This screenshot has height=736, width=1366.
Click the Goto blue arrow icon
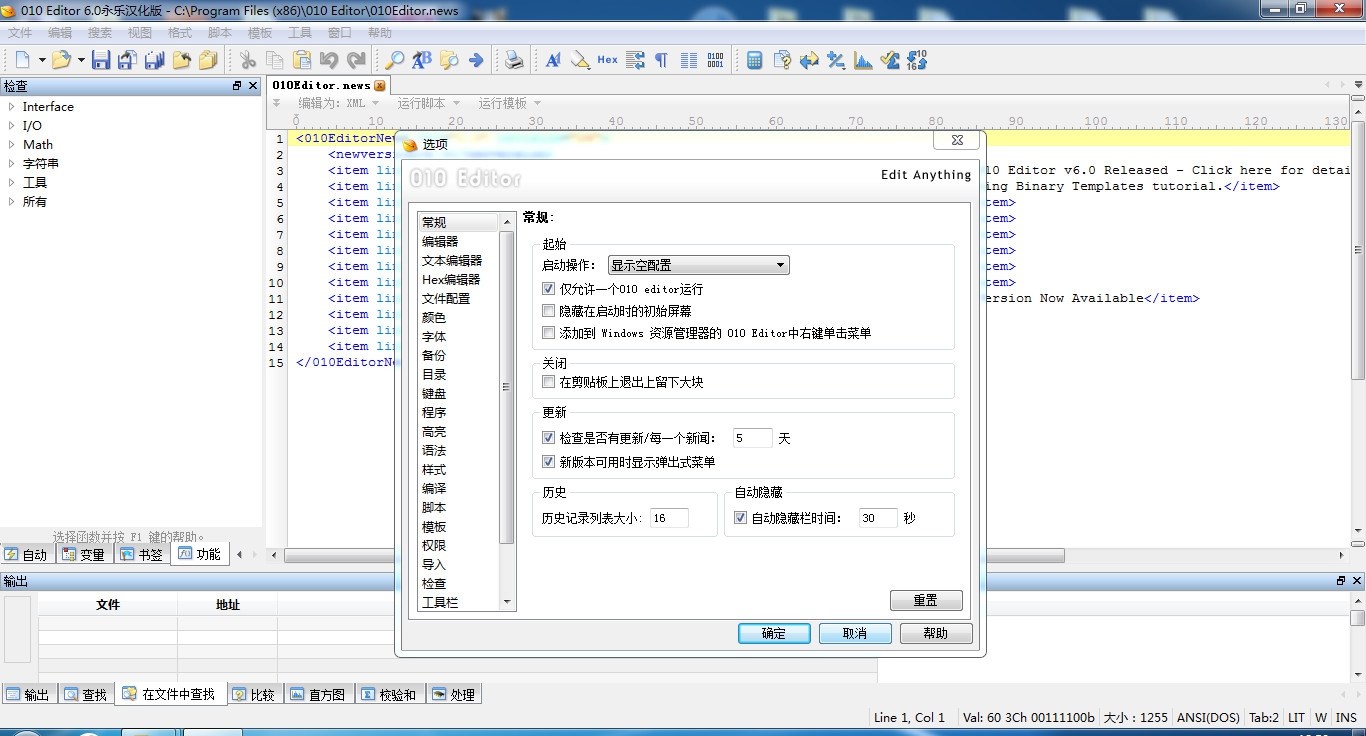tap(476, 60)
